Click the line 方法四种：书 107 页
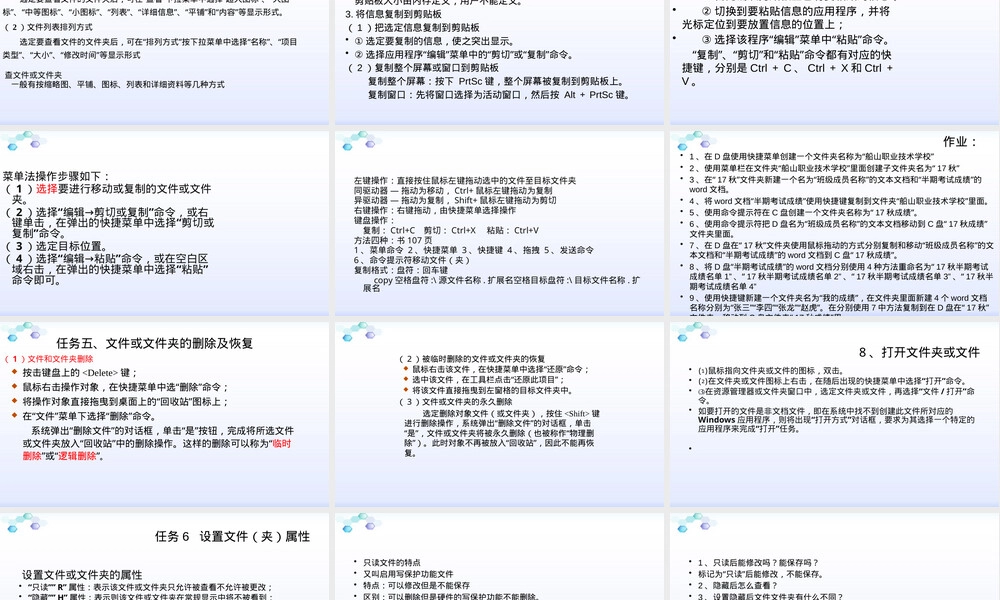Viewport: 1000px width, 600px height. point(393,240)
